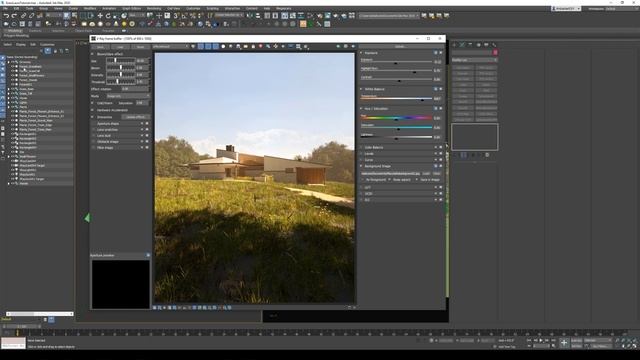Toggle Hardware Acceleration checkbox
Screen dimensions: 640x360
coord(92,110)
